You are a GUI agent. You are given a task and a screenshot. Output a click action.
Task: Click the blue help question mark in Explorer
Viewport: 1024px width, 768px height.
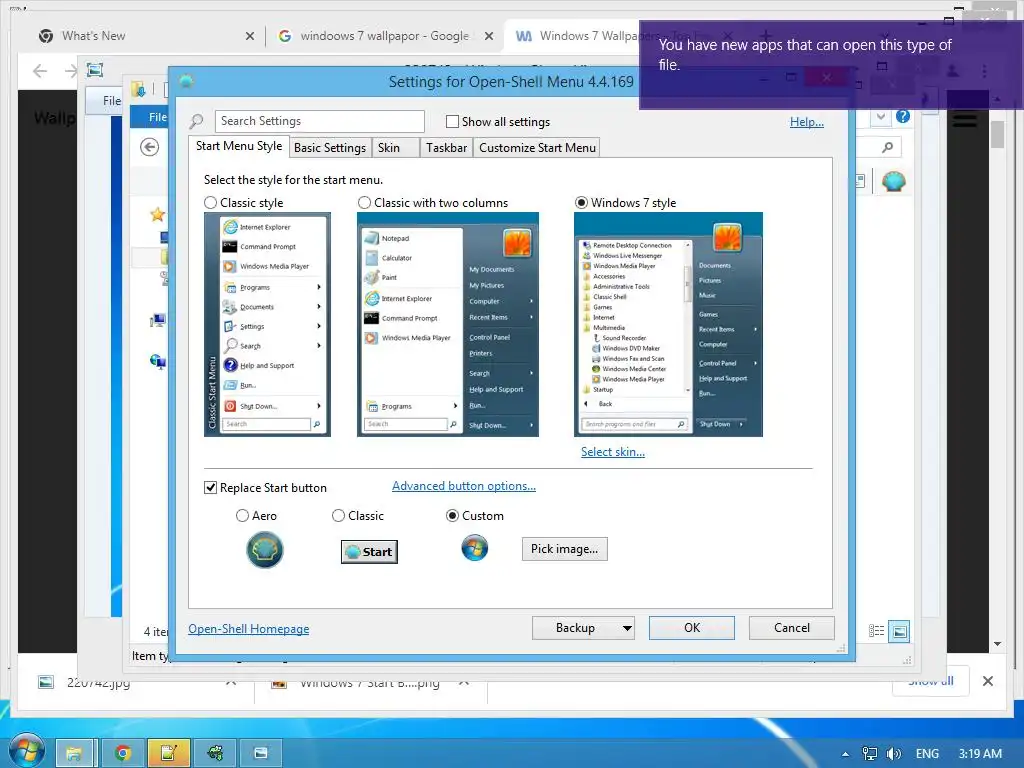coord(903,116)
